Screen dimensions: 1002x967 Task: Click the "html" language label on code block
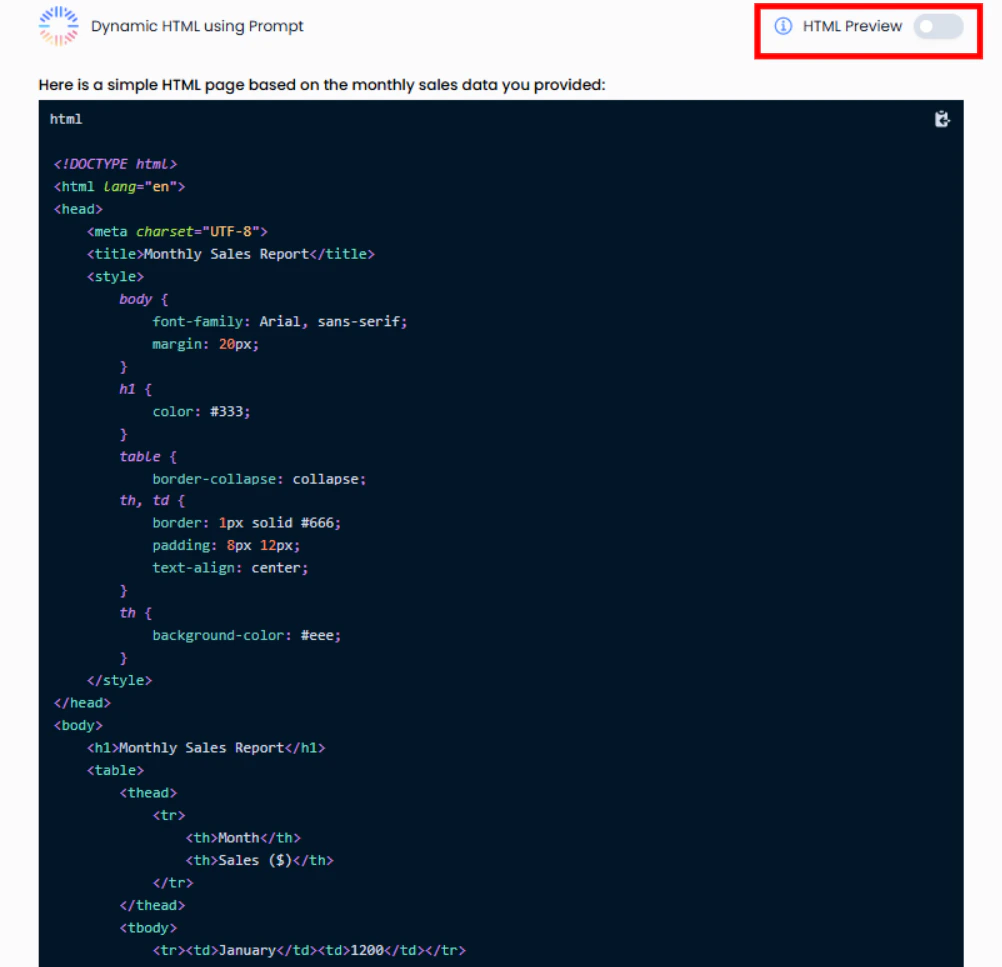(x=66, y=118)
